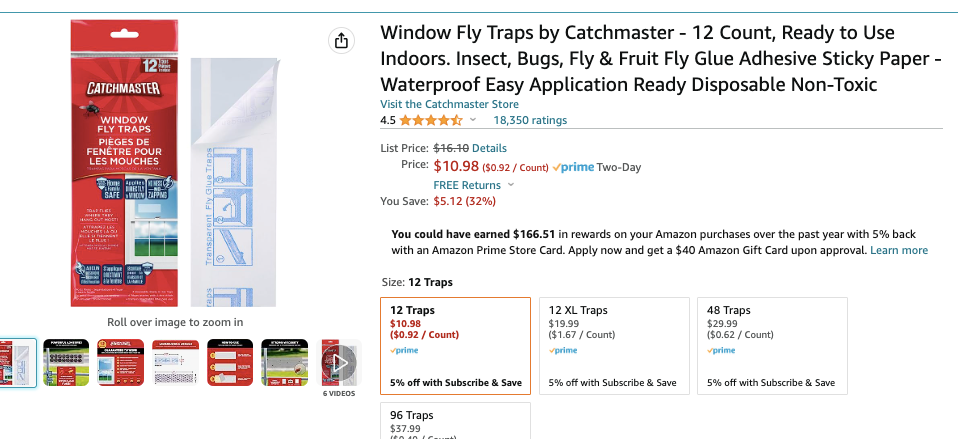This screenshot has height=439, width=958.
Task: Open the 18,350 ratings link
Action: tap(530, 121)
